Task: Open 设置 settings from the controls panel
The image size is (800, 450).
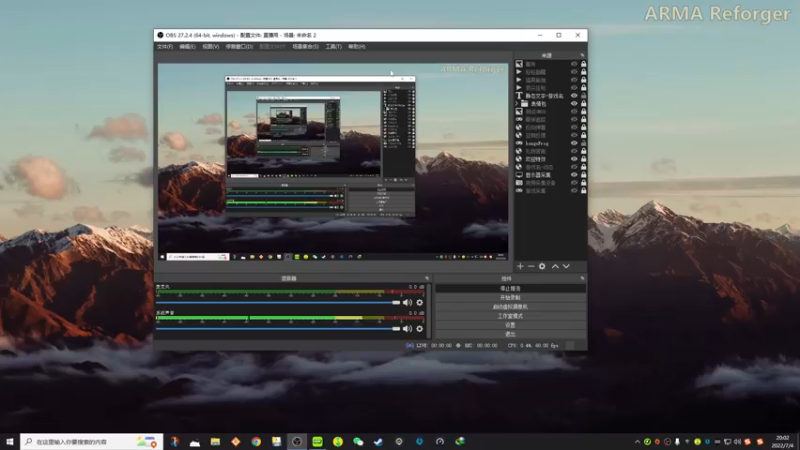Action: tap(510, 325)
